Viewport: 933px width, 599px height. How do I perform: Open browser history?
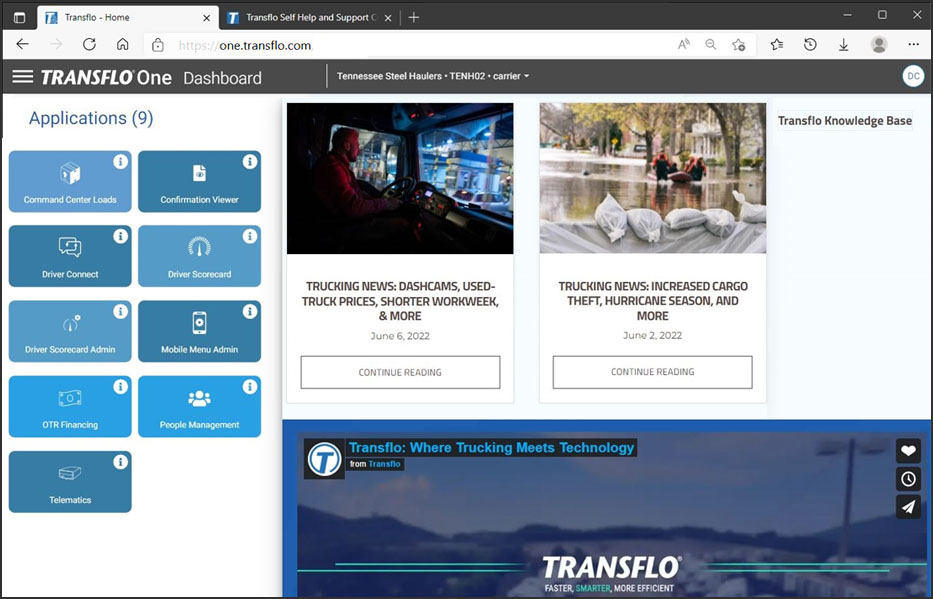pyautogui.click(x=810, y=45)
